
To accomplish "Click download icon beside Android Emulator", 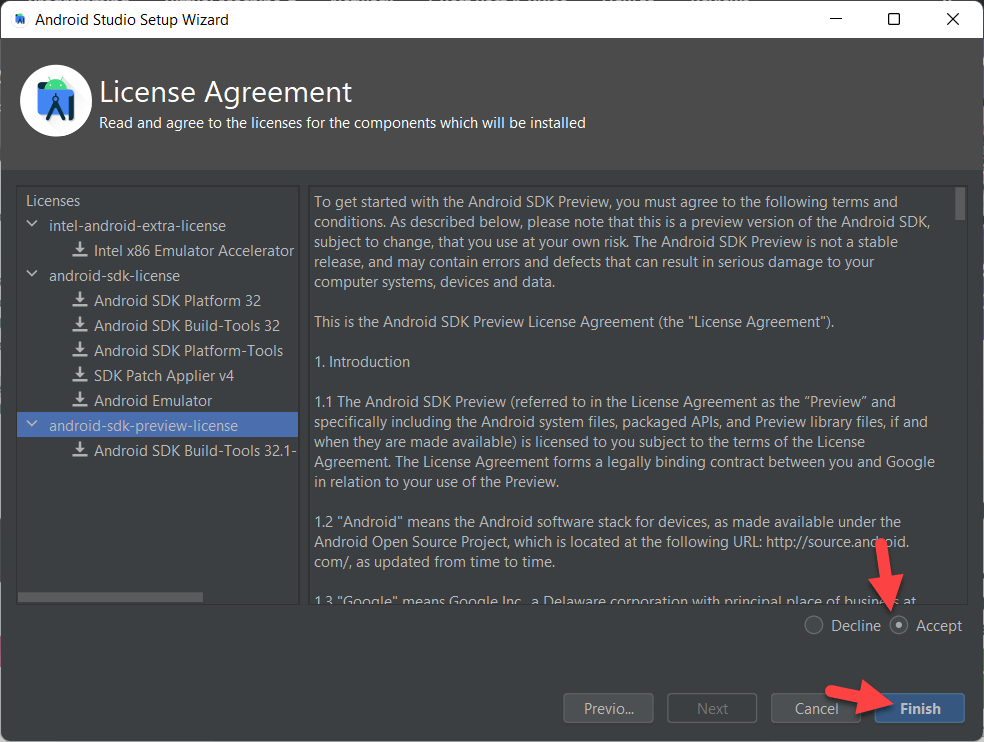I will 80,400.
